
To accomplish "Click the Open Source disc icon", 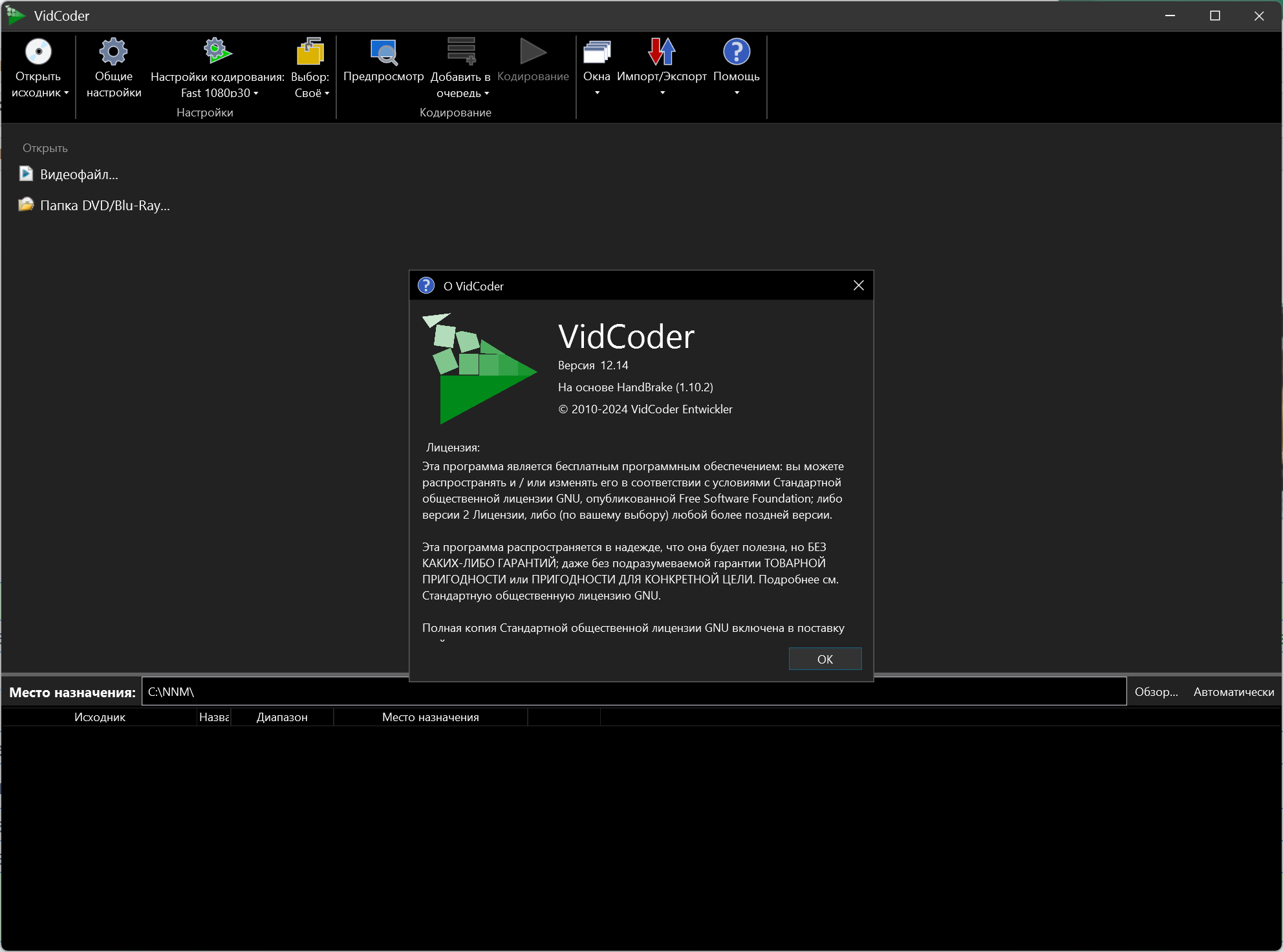I will click(x=38, y=52).
